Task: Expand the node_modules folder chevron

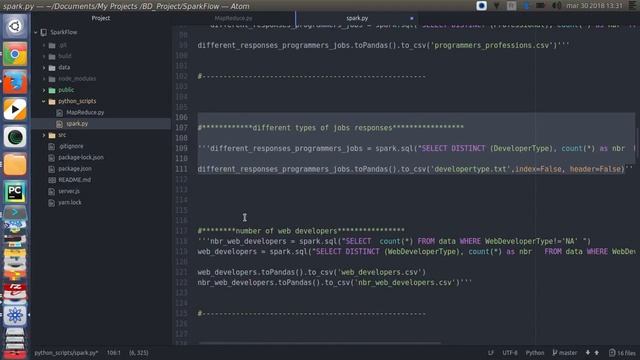Action: [44, 79]
